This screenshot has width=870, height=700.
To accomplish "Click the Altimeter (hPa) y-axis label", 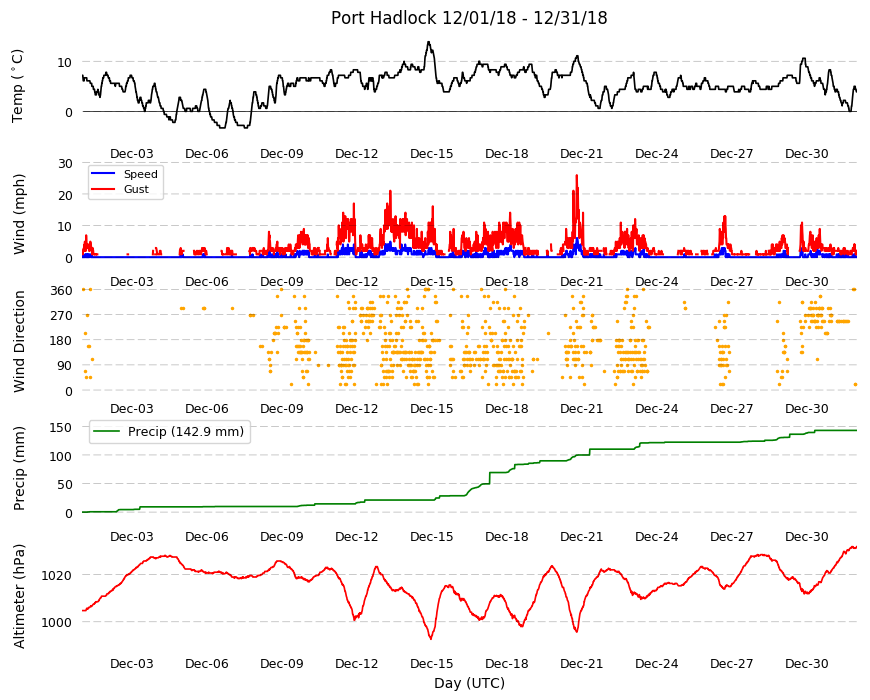I will pyautogui.click(x=19, y=596).
